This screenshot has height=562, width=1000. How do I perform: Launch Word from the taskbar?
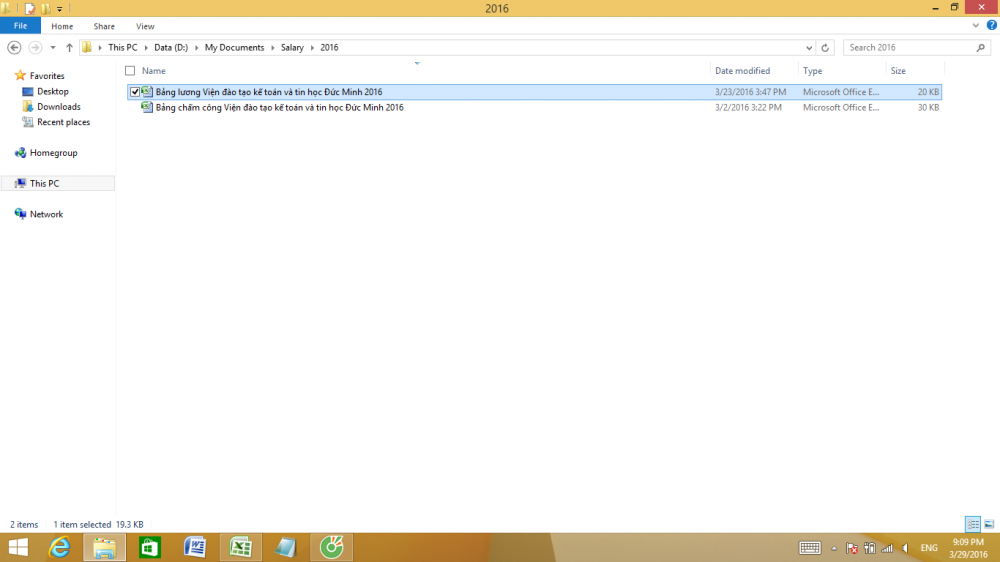tap(195, 547)
